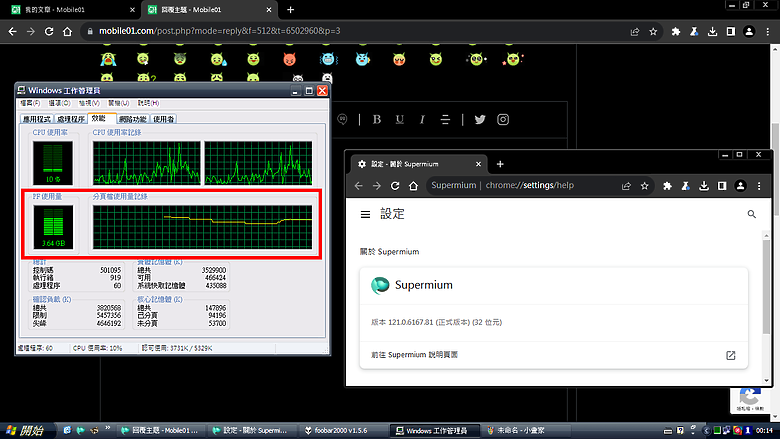This screenshot has width=780, height=439.
Task: Close the 設定 - 關於 Supermium tab
Action: click(x=478, y=164)
